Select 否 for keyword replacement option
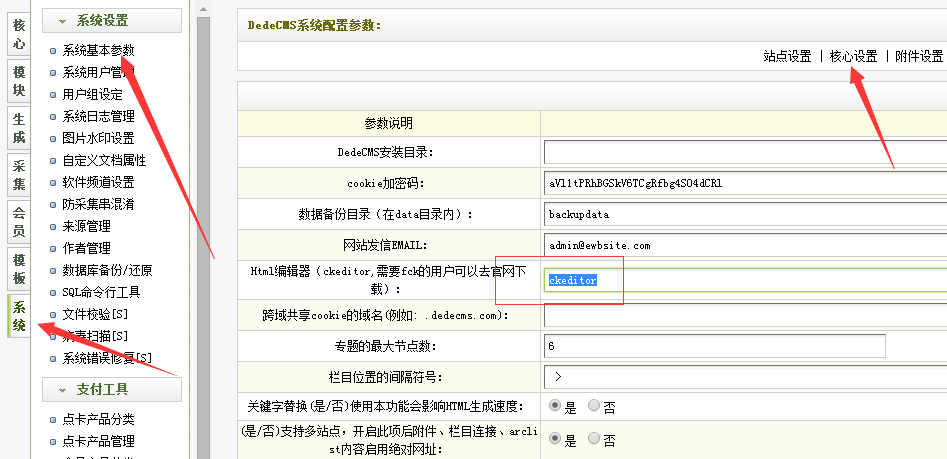947x459 pixels. (x=594, y=406)
